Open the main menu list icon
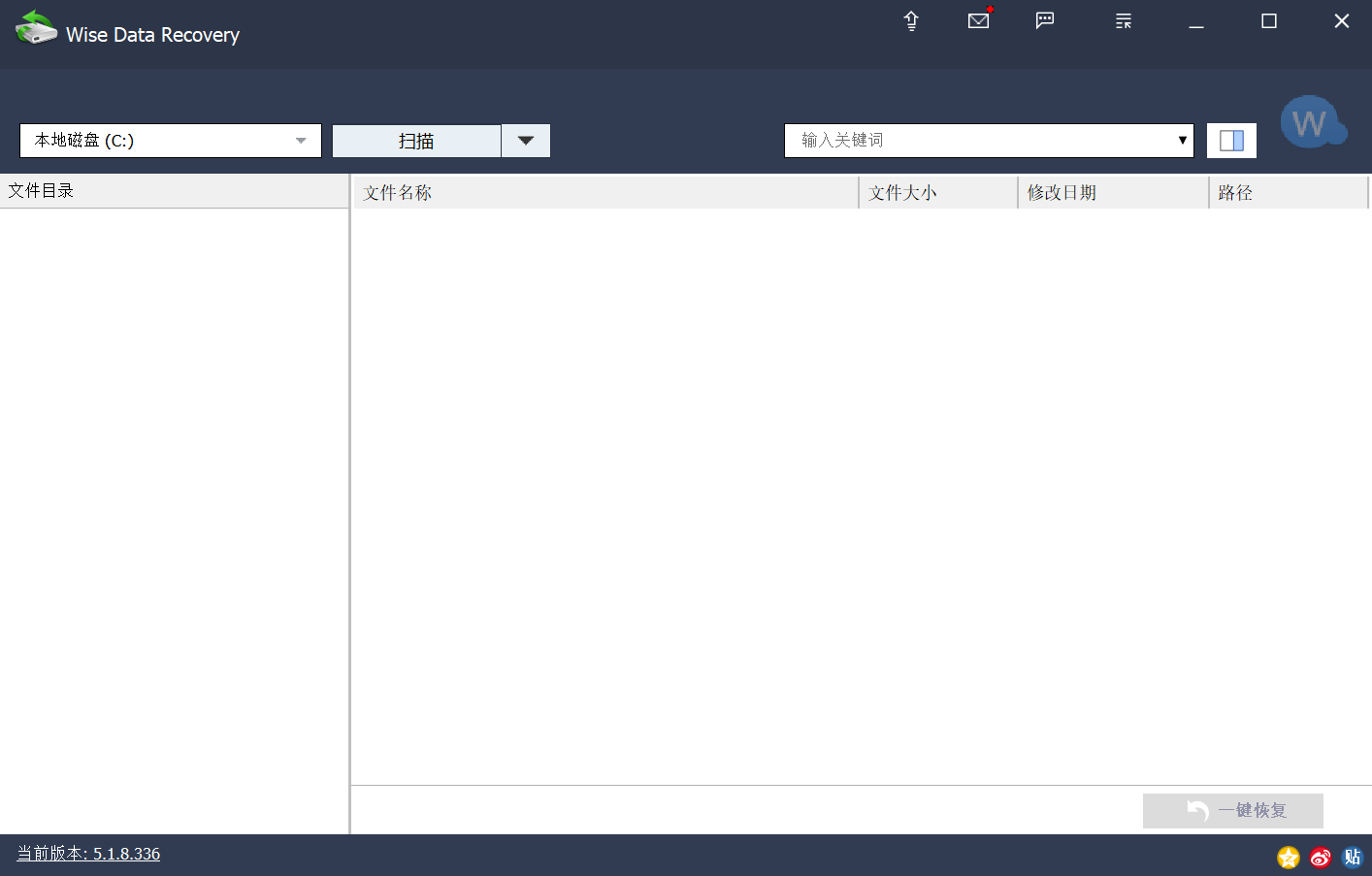Viewport: 1372px width, 876px height. [x=1124, y=21]
